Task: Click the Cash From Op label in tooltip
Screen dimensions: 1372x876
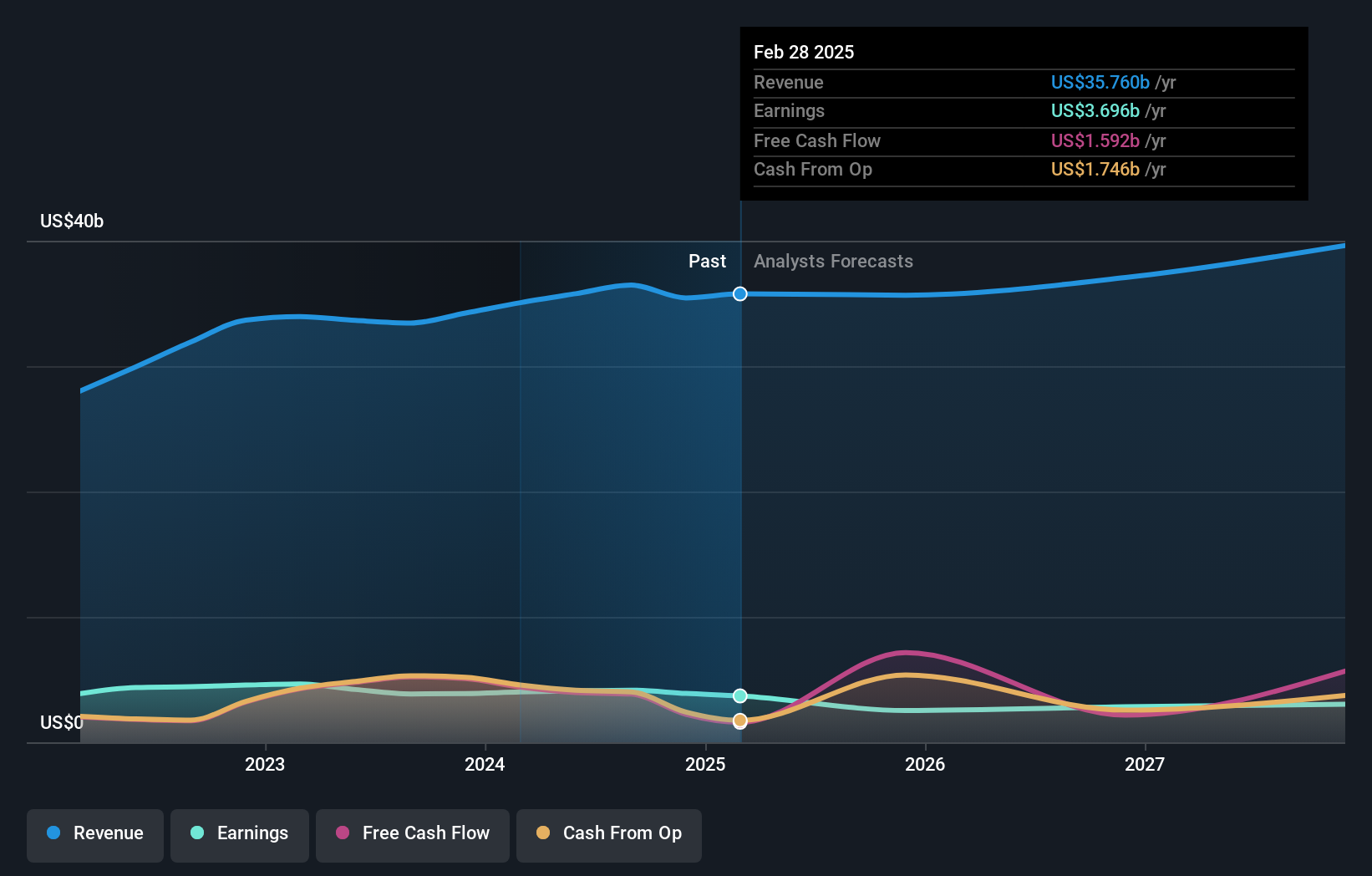Action: coord(813,169)
